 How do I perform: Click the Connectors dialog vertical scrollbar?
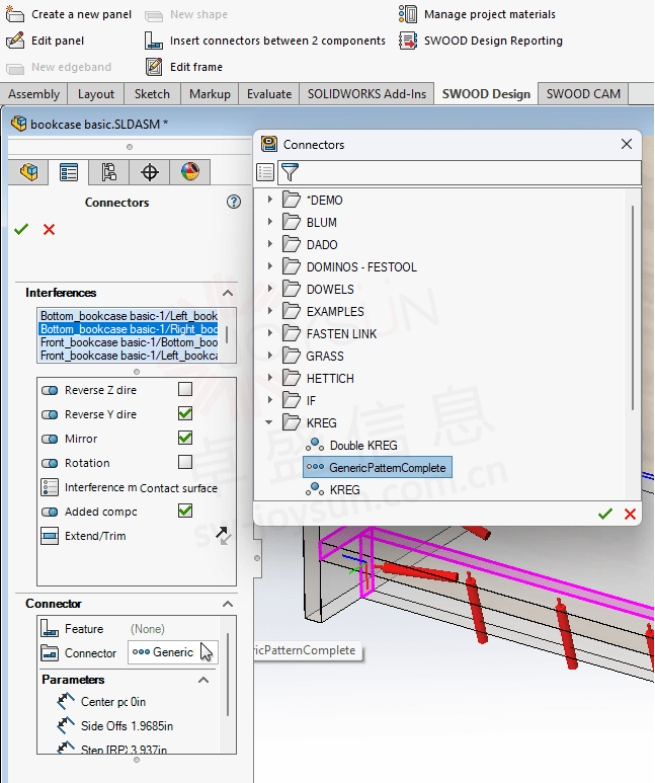[x=633, y=307]
